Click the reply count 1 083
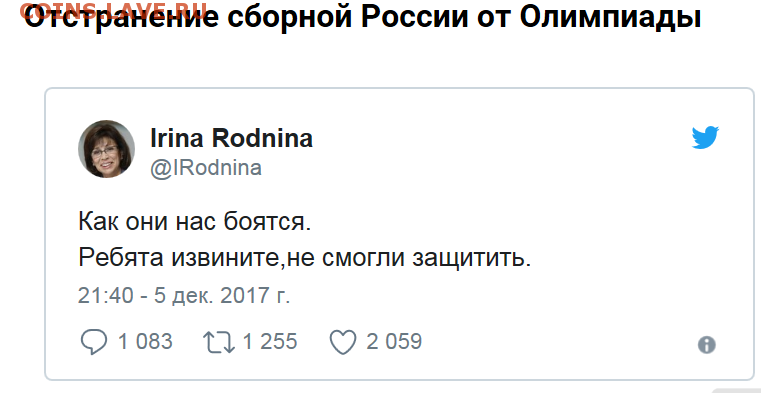The height and width of the screenshot is (393, 761). [145, 342]
